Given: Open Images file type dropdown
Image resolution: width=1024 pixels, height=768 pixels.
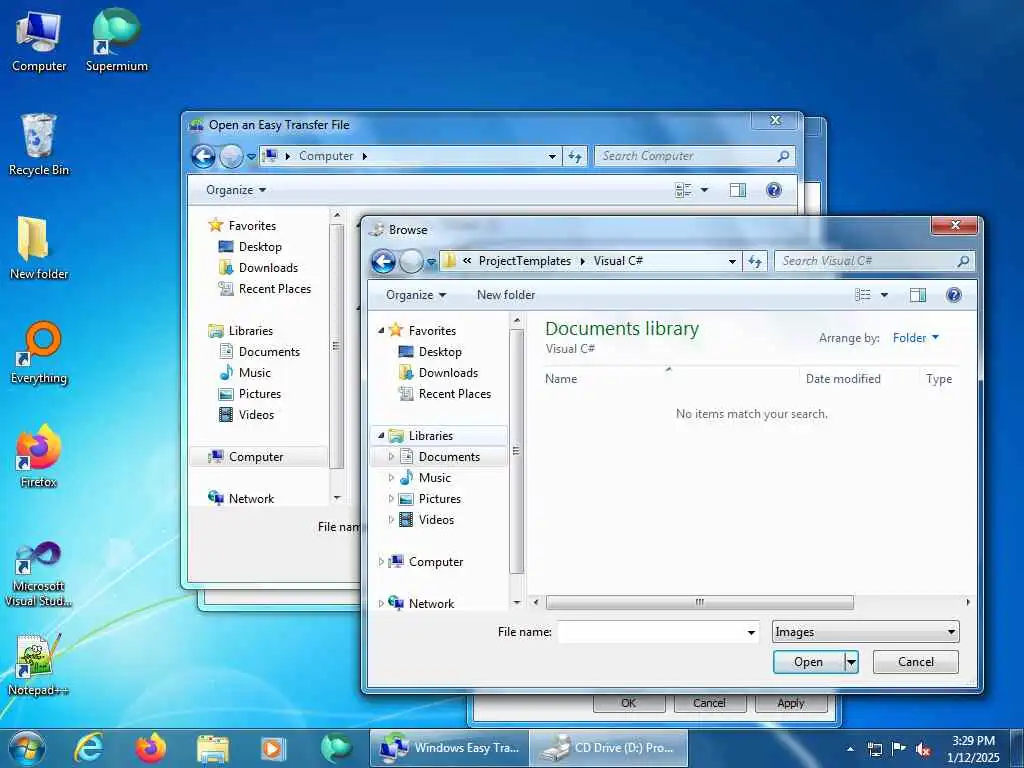Looking at the screenshot, I should (865, 632).
